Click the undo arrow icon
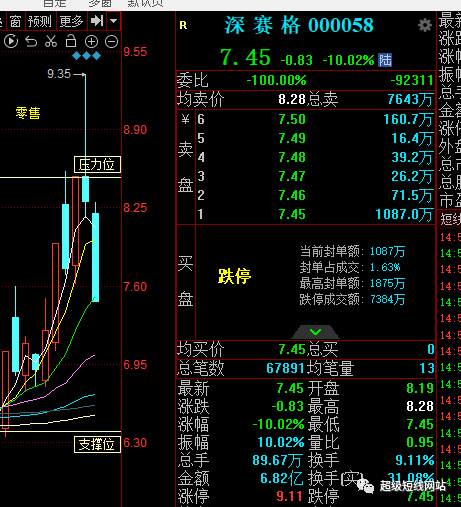 tap(31, 42)
